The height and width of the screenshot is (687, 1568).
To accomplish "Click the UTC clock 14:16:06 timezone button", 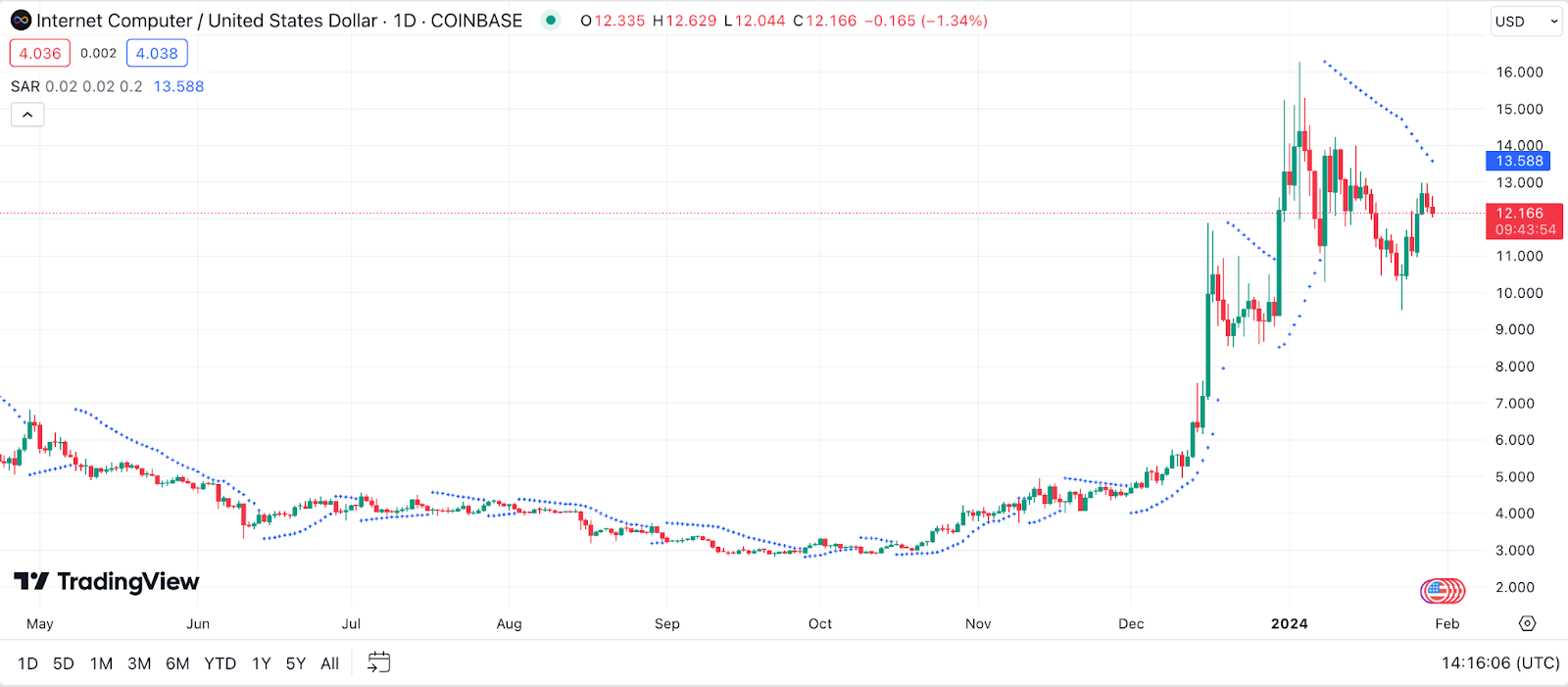I will point(1499,663).
